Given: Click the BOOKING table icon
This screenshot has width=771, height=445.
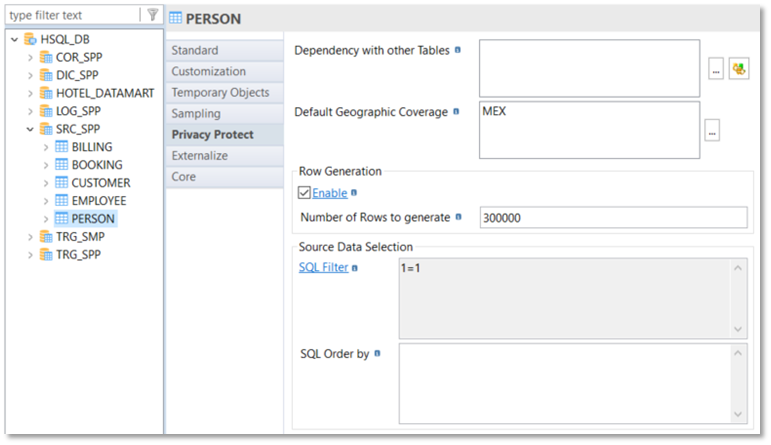Looking at the screenshot, I should 61,165.
